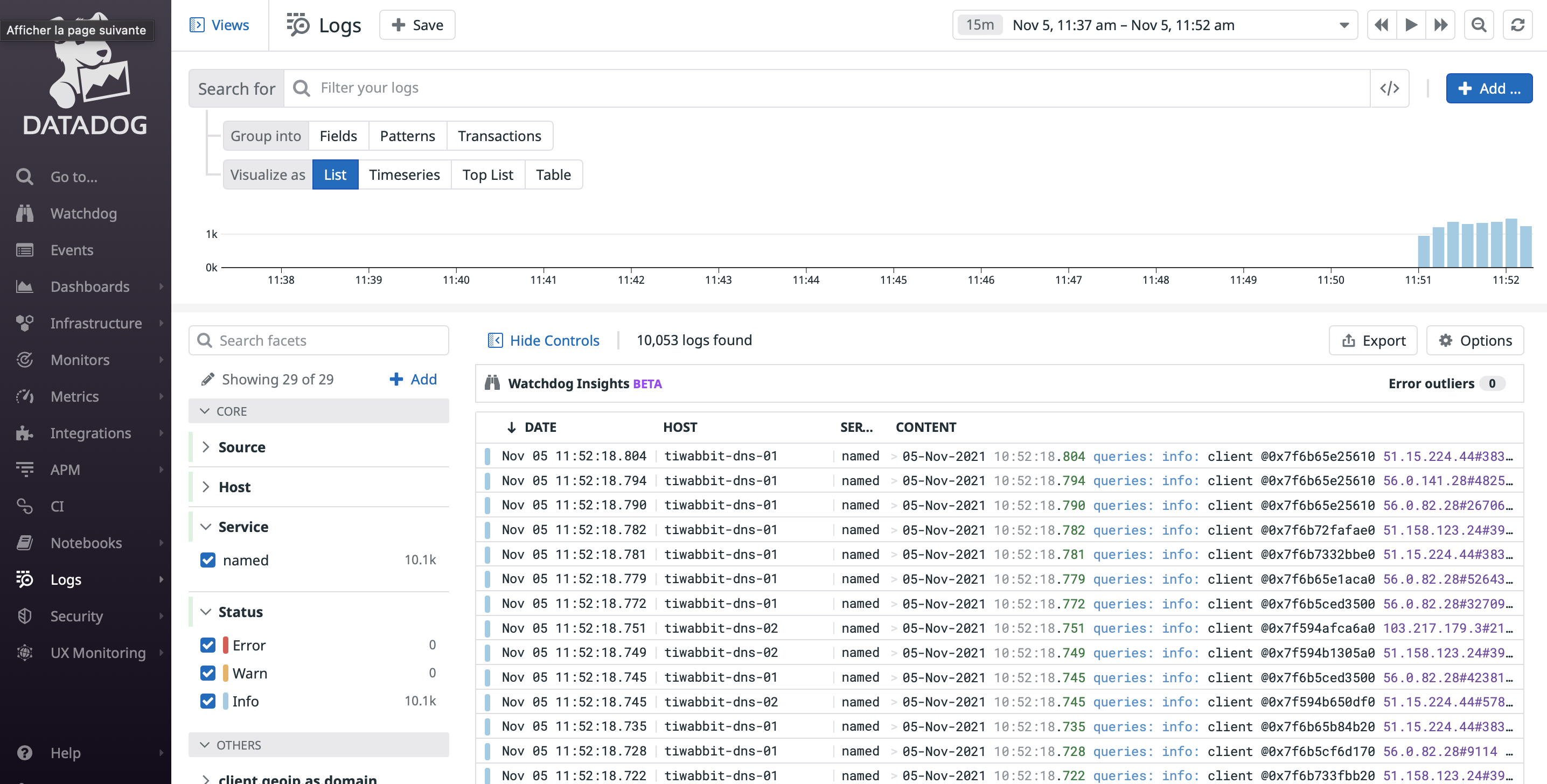Visualize as Top List
This screenshot has width=1547, height=784.
[487, 174]
